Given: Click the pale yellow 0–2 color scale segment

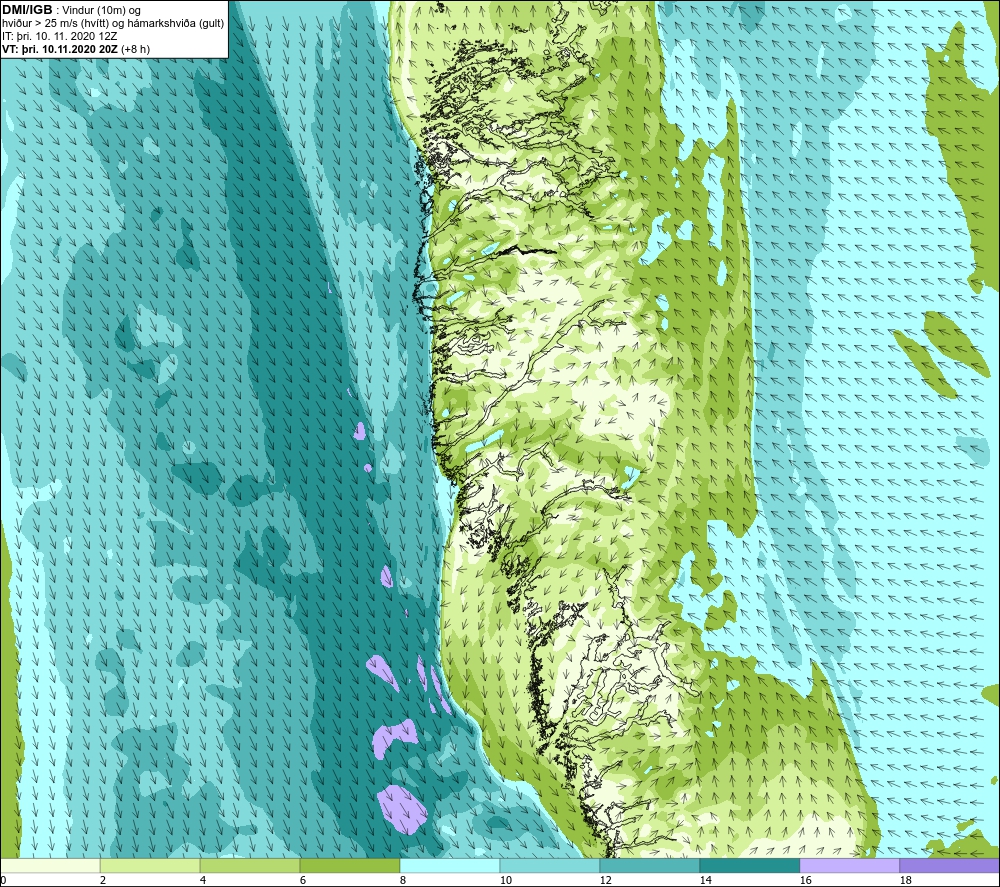Looking at the screenshot, I should point(50,866).
